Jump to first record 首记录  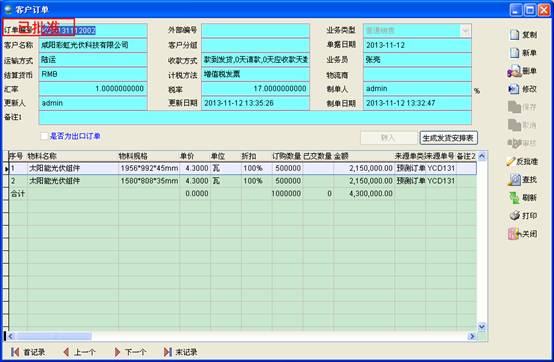pos(28,352)
